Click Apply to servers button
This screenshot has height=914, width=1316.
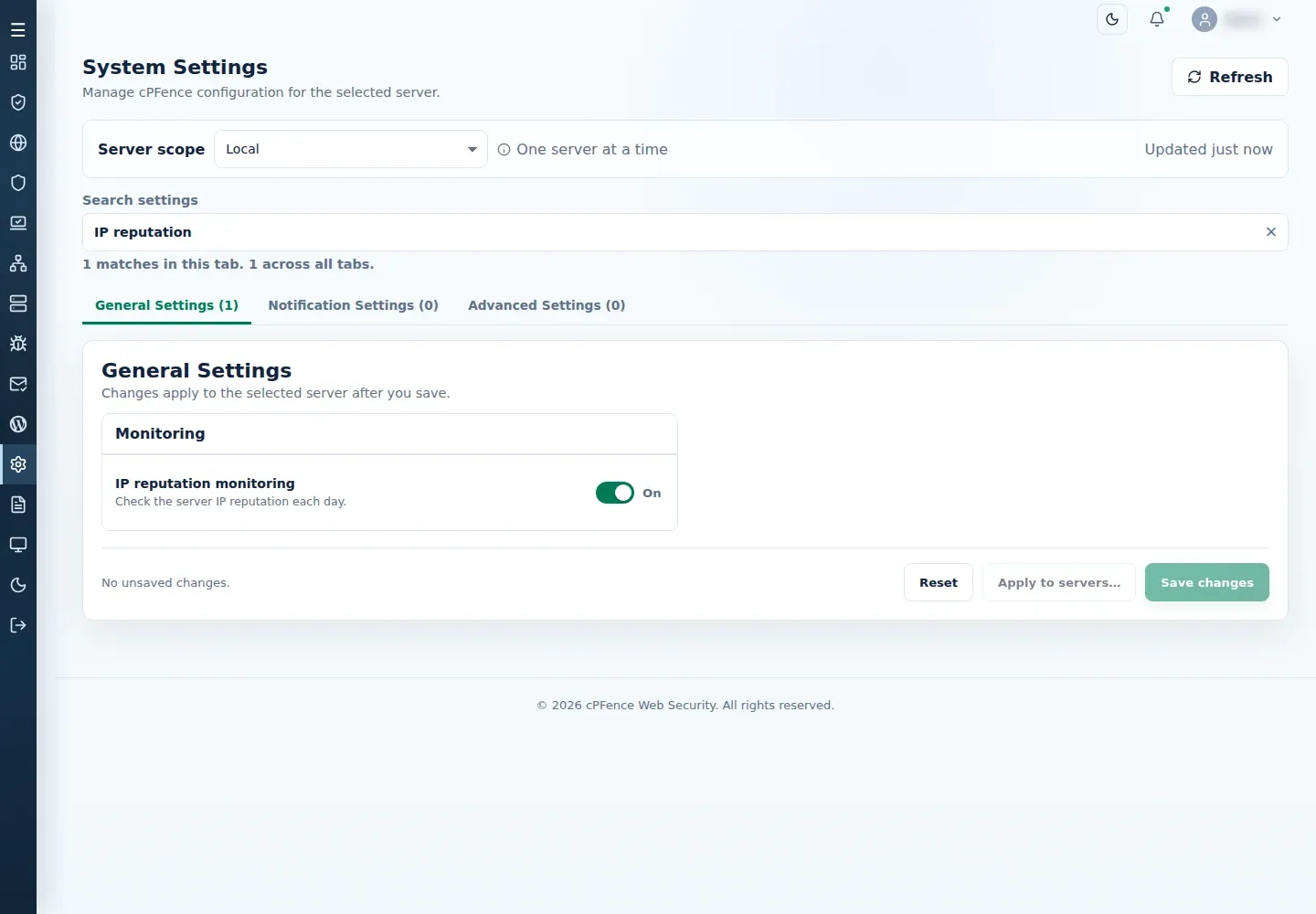1059,582
